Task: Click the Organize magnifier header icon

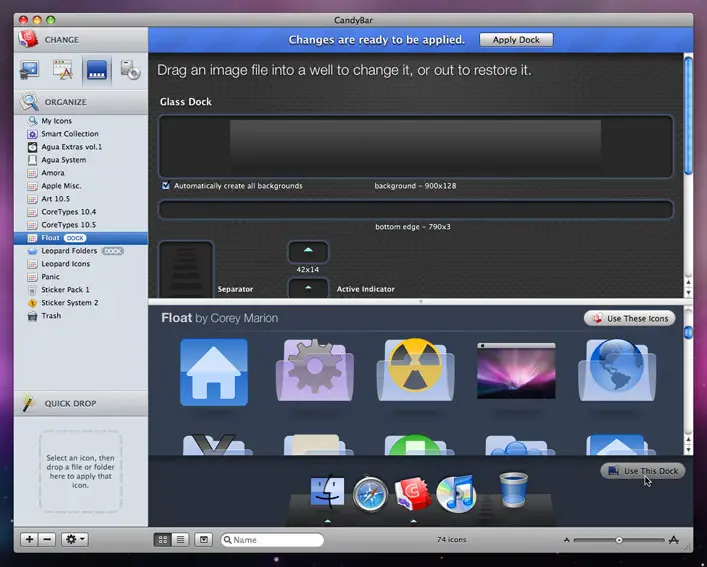Action: (29, 101)
